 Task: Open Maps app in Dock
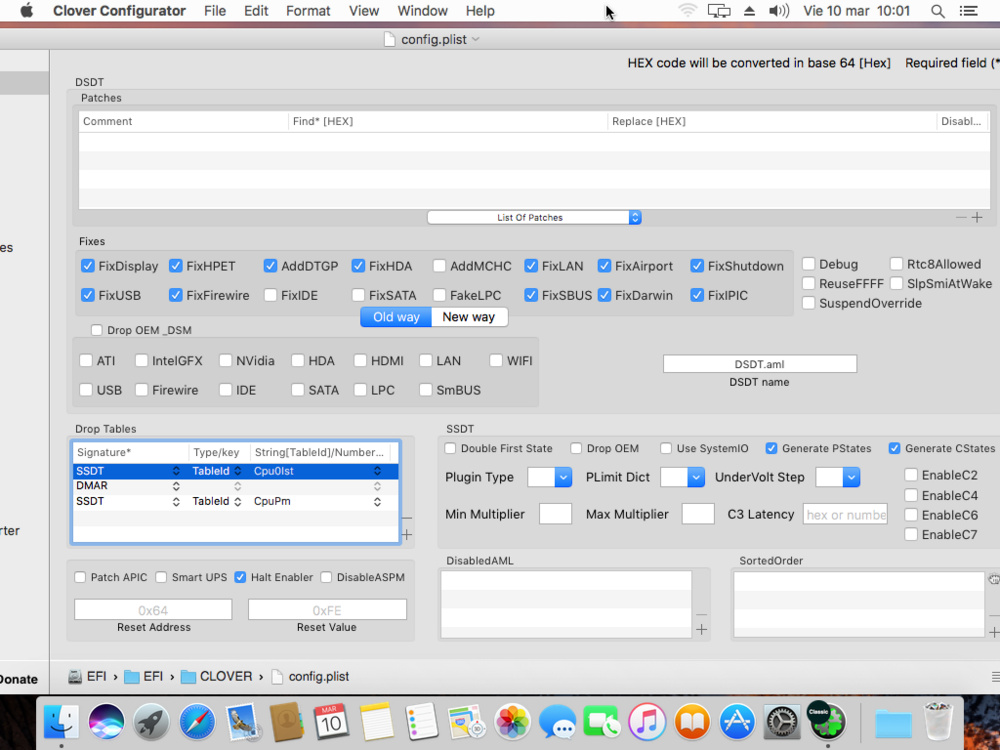(x=467, y=722)
